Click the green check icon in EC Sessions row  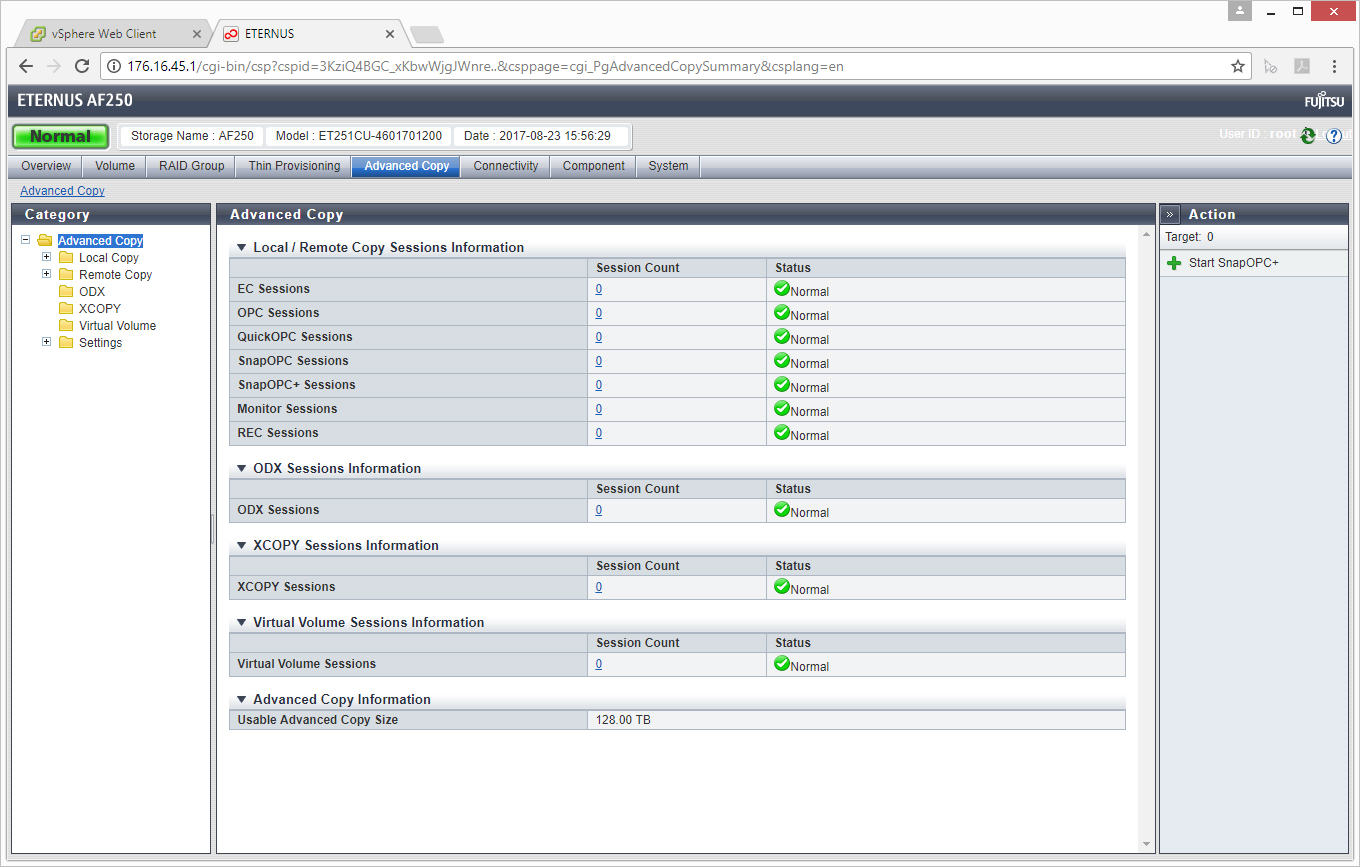[782, 288]
